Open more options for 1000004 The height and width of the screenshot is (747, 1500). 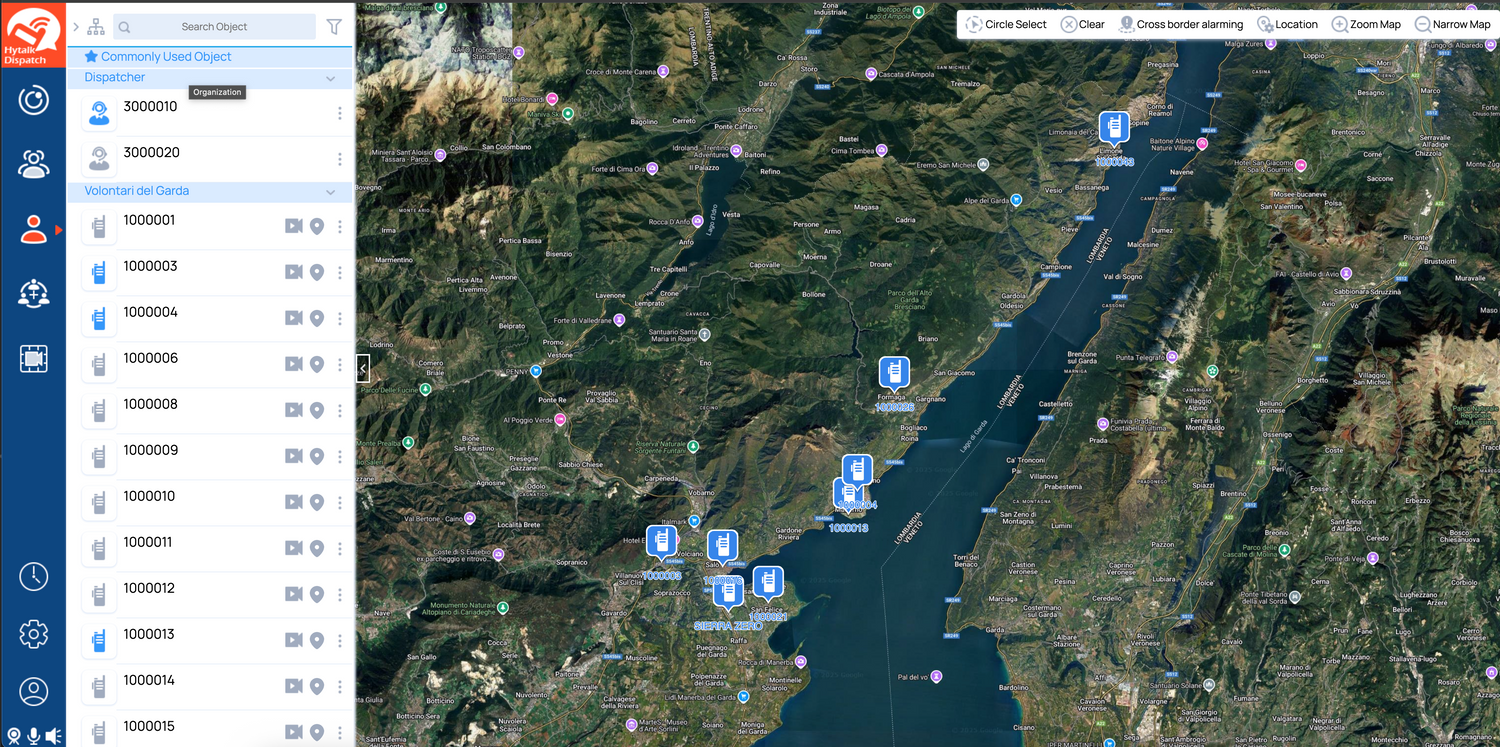coord(340,318)
